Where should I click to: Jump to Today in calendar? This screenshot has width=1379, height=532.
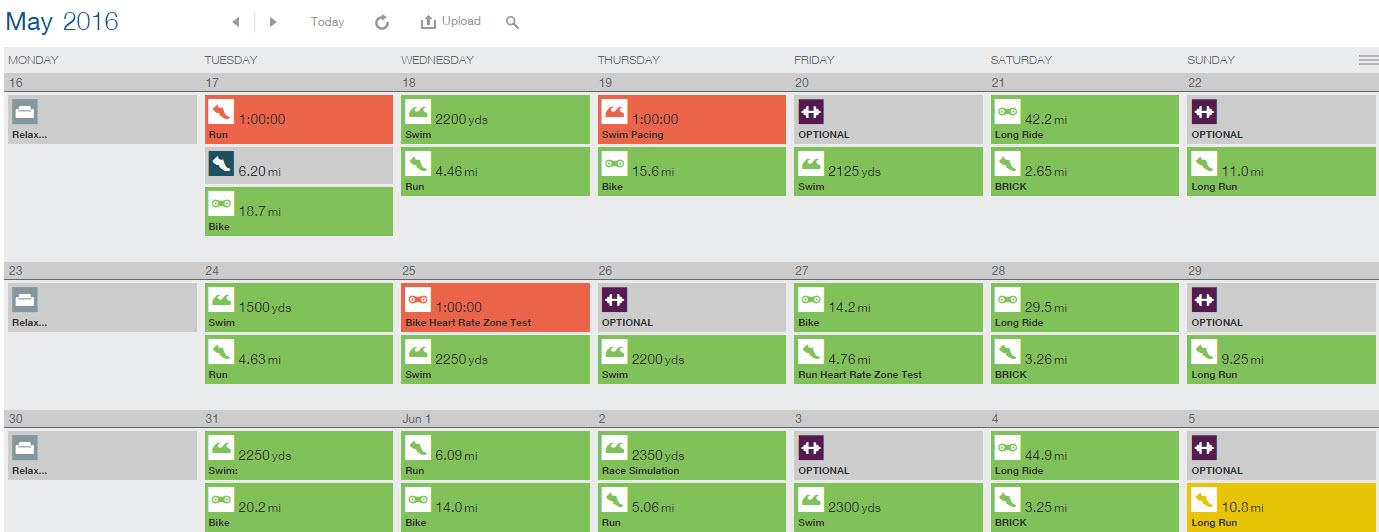[327, 22]
